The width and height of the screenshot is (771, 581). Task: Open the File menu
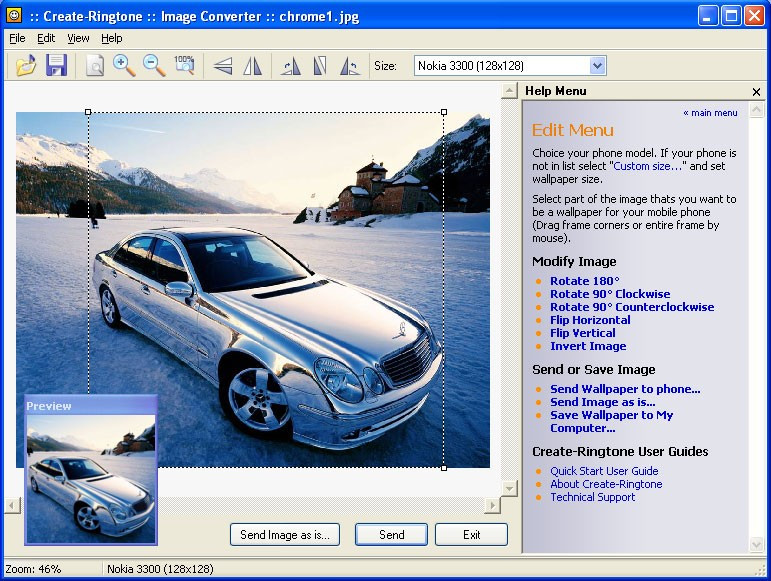[x=17, y=38]
